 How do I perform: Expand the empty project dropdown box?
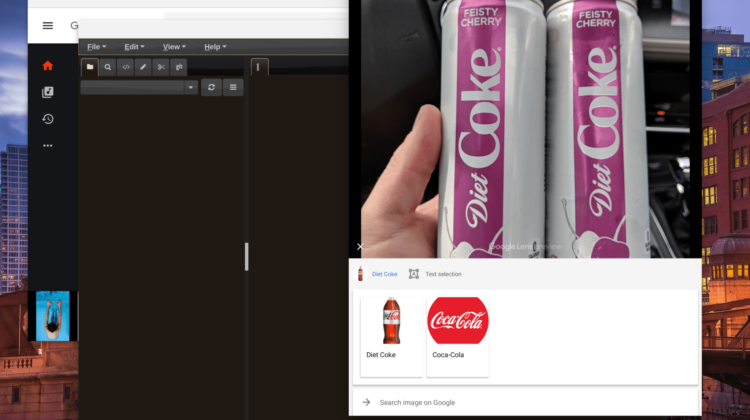coord(139,88)
